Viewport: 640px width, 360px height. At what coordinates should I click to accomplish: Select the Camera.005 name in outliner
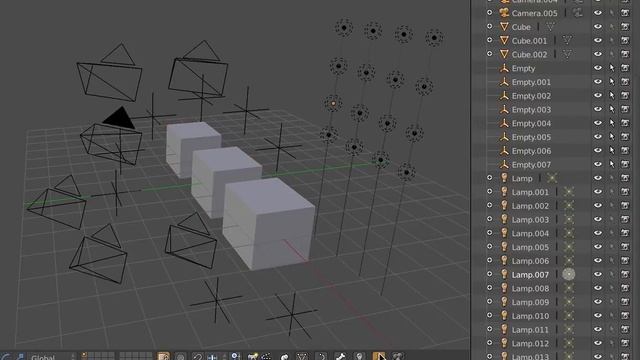534,13
